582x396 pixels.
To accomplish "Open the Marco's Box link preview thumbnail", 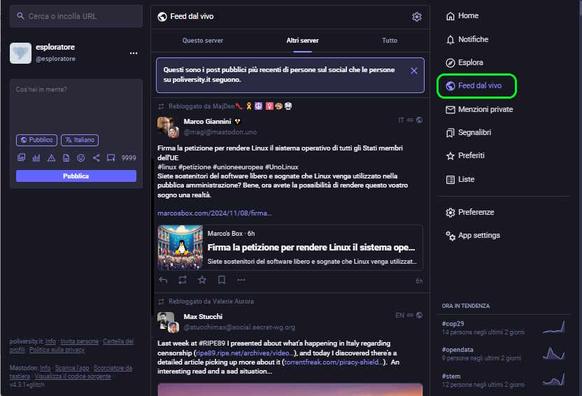I will pos(180,247).
